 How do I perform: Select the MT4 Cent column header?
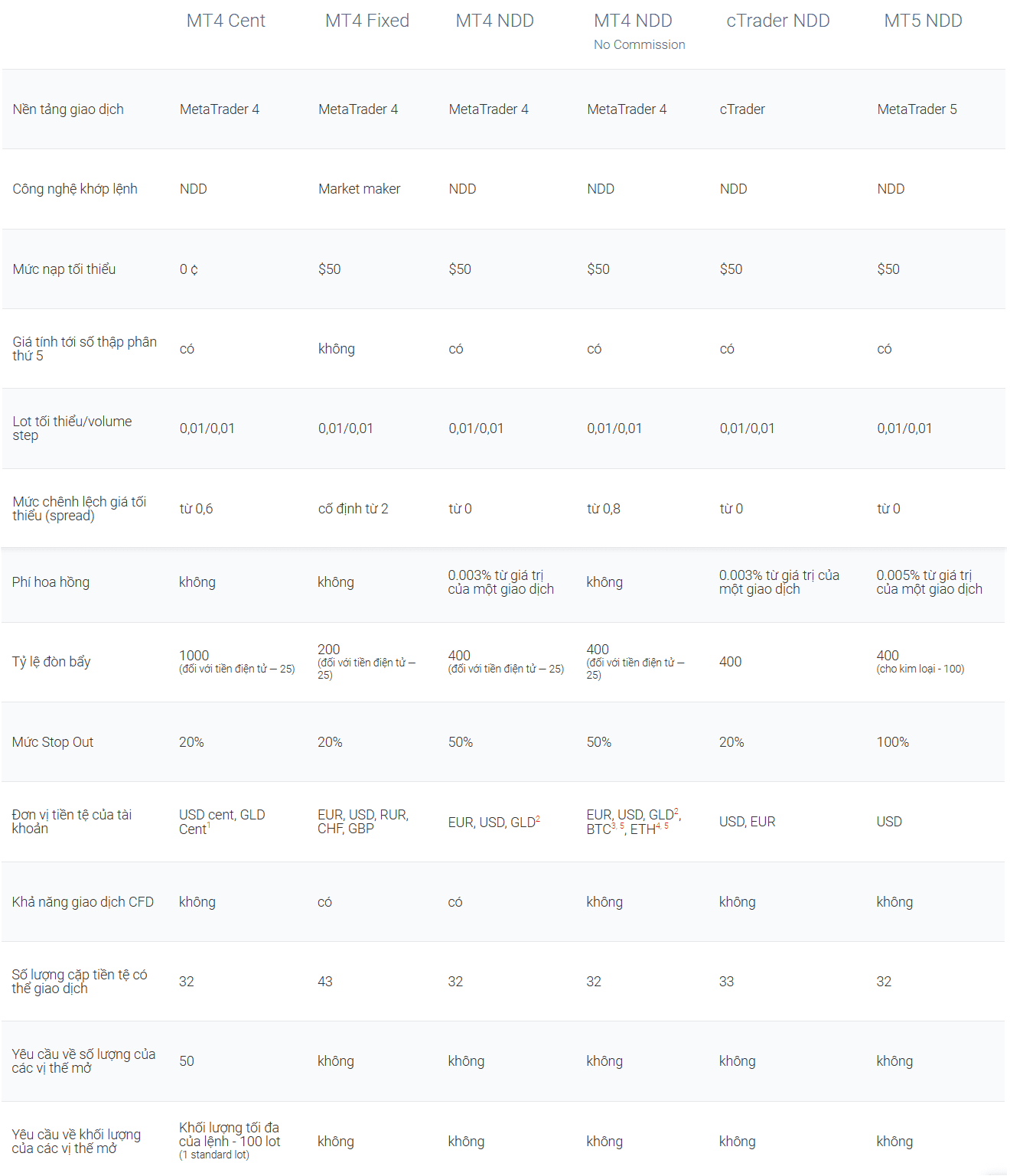tap(226, 21)
